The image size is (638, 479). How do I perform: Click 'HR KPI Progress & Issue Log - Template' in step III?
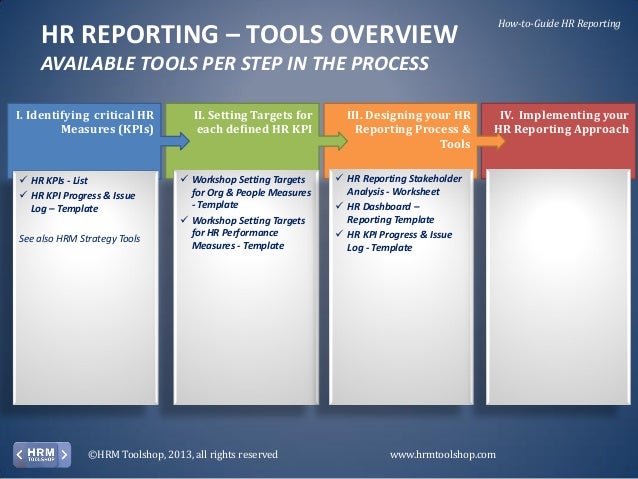(x=400, y=241)
